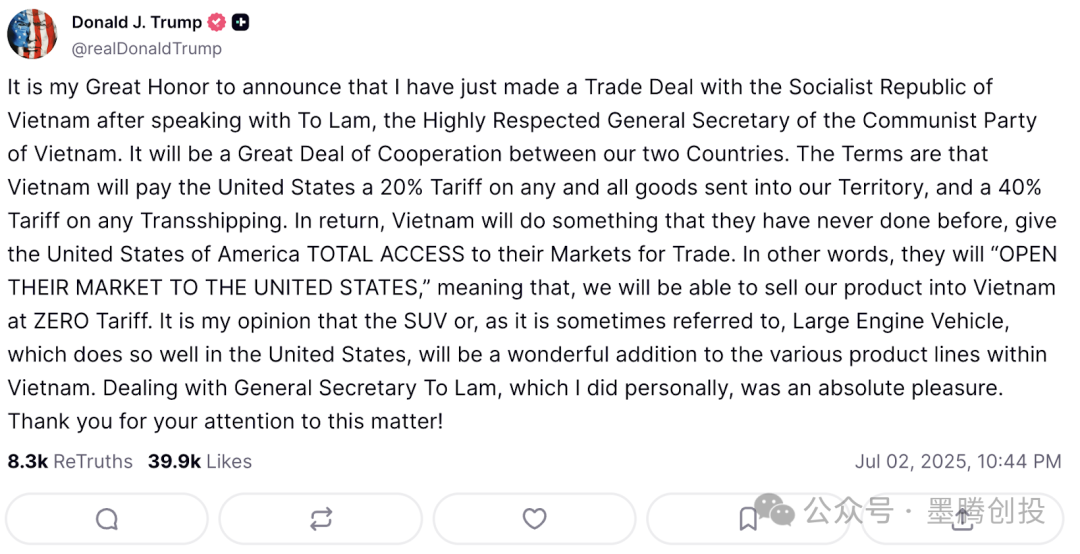
Task: Bookmark this post
Action: pyautogui.click(x=748, y=519)
